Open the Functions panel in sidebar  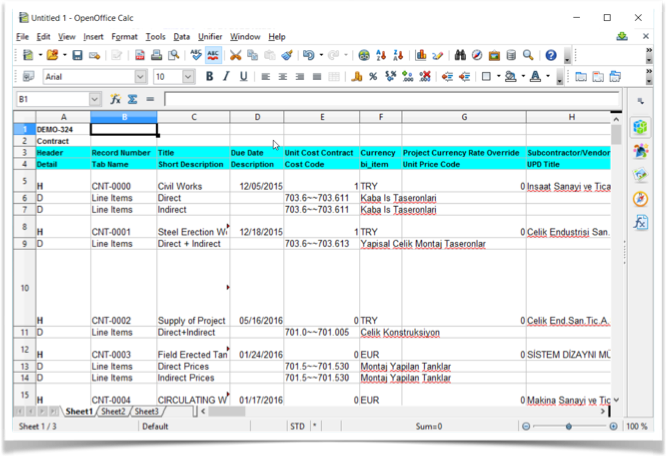[x=640, y=223]
